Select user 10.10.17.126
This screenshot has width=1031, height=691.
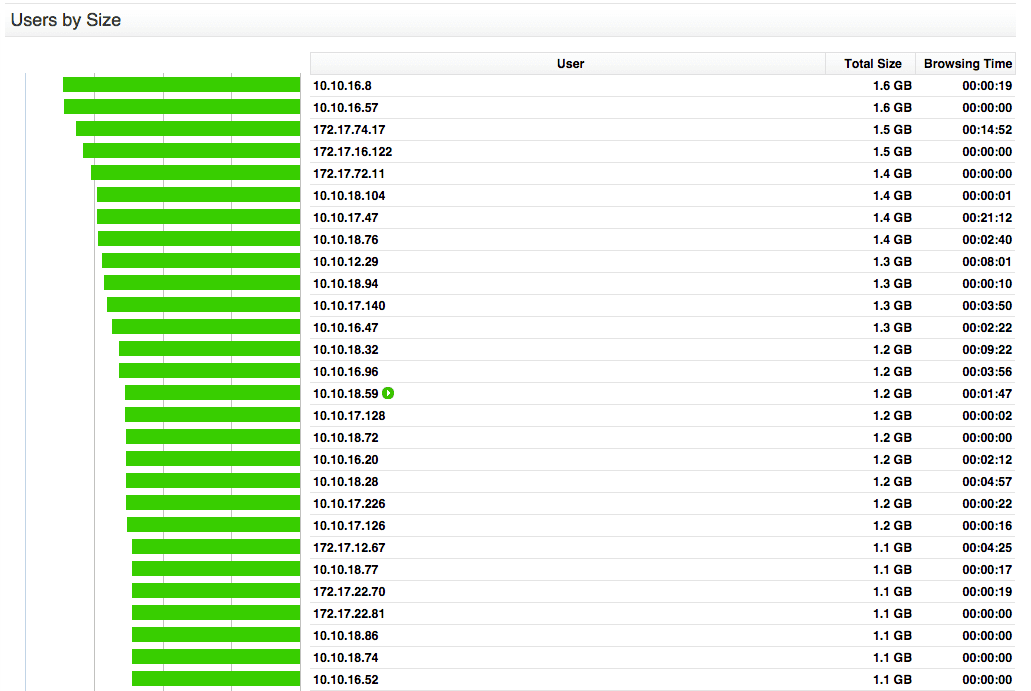349,526
